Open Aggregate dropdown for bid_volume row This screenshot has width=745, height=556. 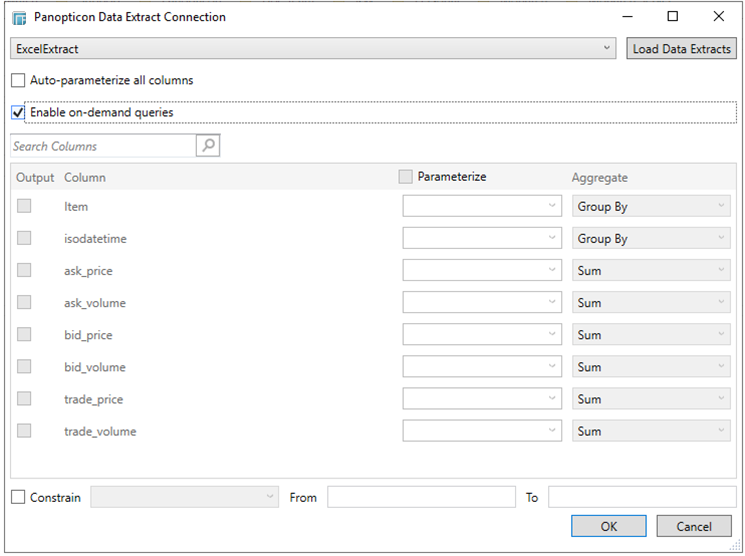click(x=651, y=367)
